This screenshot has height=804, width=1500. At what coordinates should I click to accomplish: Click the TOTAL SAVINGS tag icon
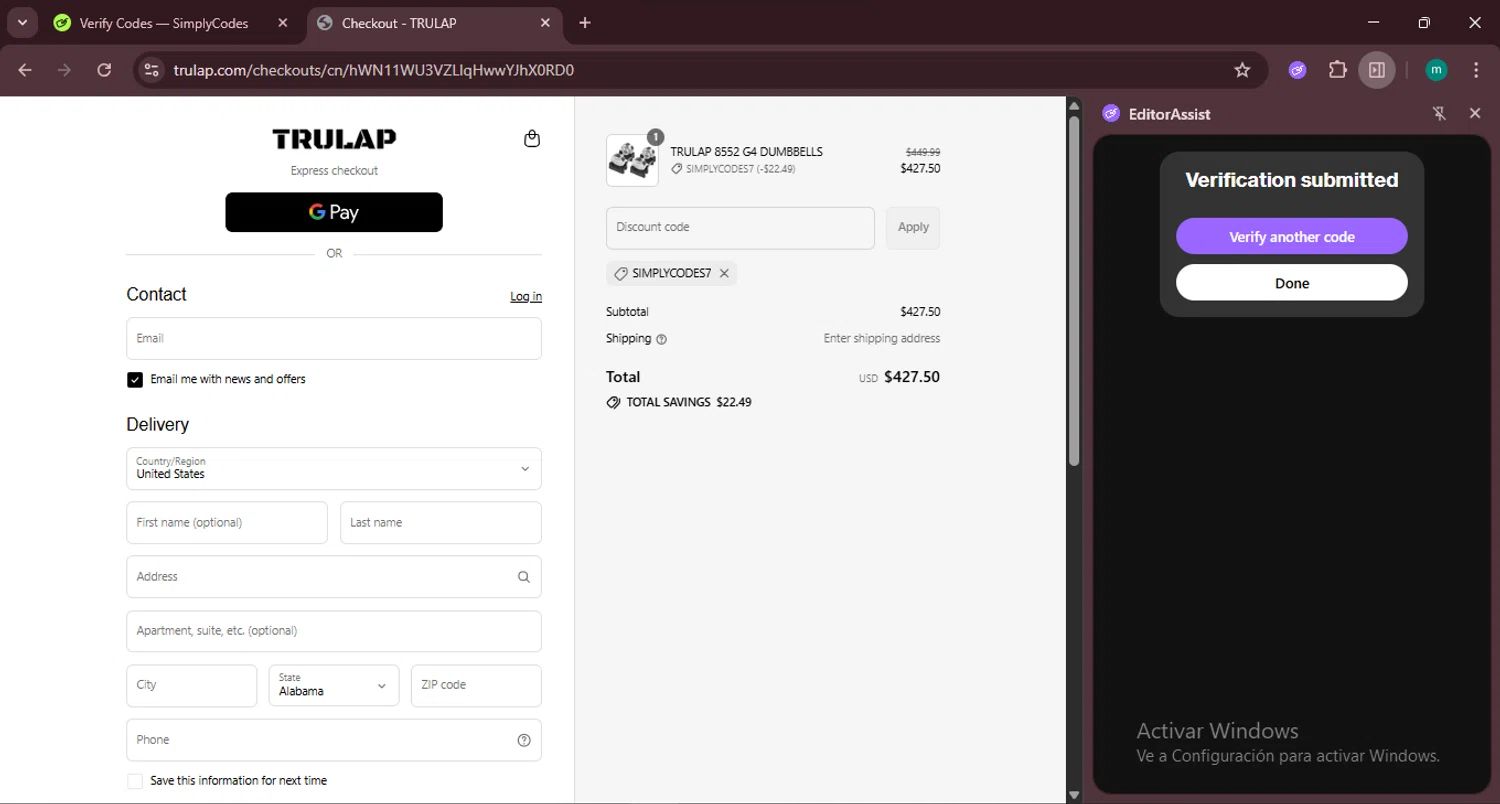(613, 403)
